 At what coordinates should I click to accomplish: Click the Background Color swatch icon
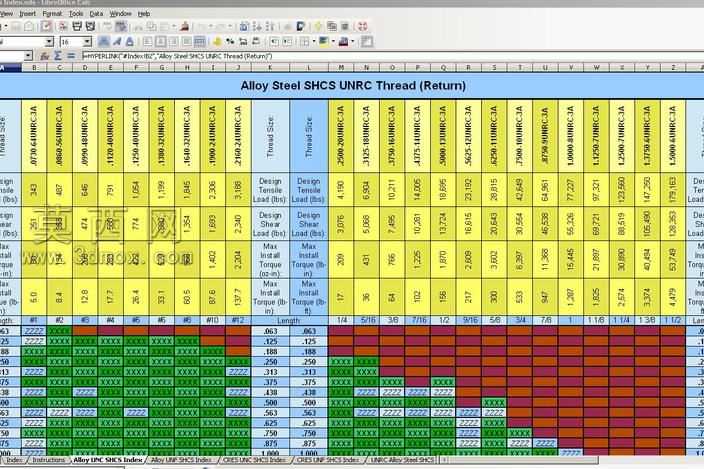coord(324,42)
